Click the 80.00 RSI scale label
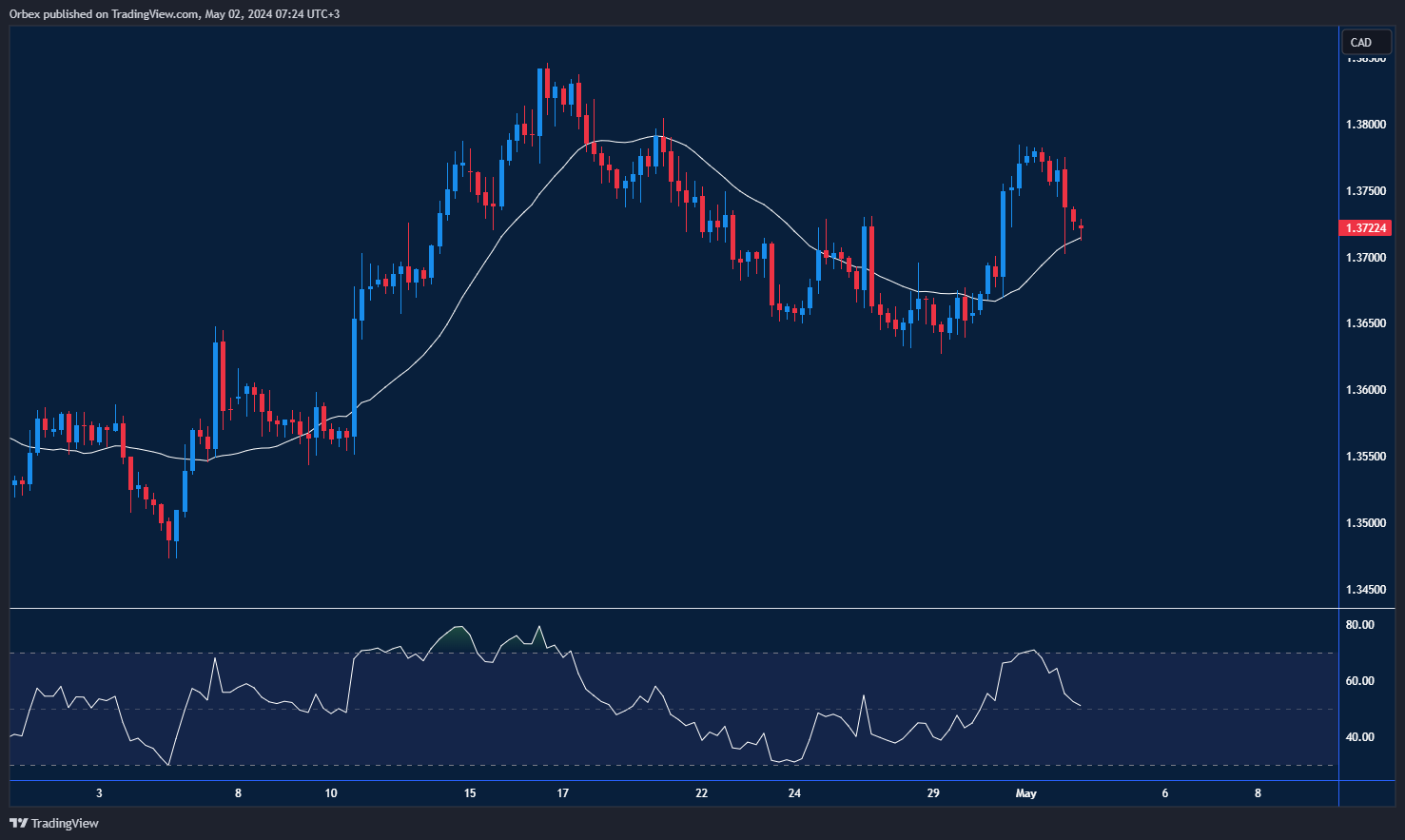 [x=1359, y=625]
